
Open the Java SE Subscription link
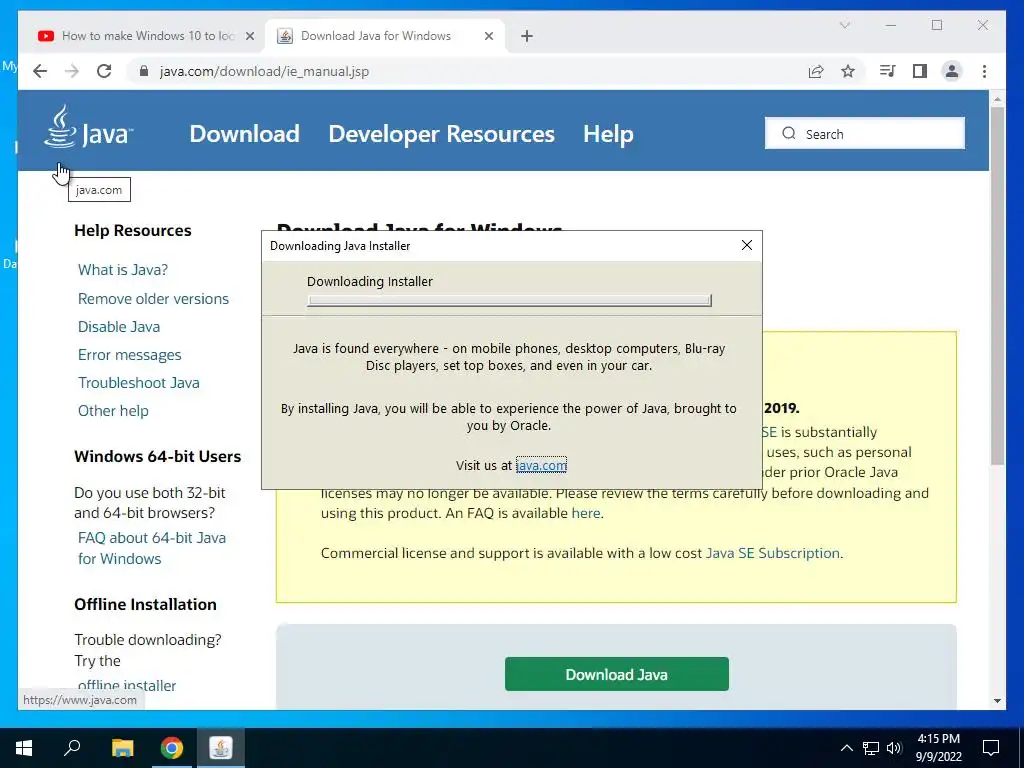coord(773,553)
